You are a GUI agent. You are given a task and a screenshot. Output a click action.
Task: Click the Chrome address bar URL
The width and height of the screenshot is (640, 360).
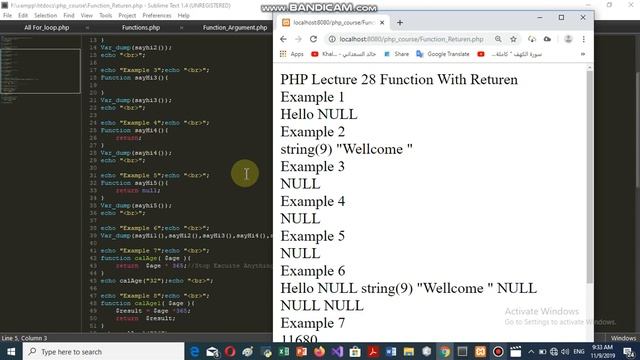pyautogui.click(x=411, y=39)
